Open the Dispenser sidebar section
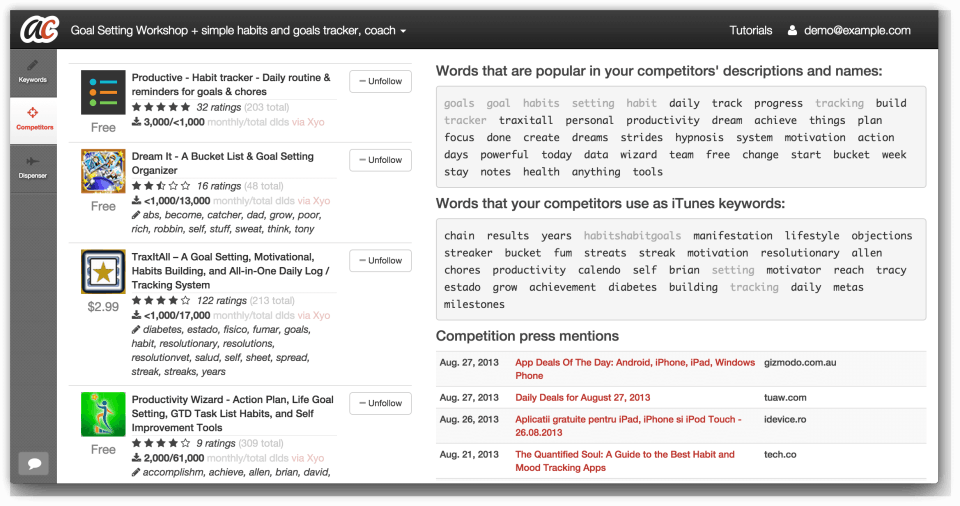Screen dimensions: 960x506 click(33, 168)
